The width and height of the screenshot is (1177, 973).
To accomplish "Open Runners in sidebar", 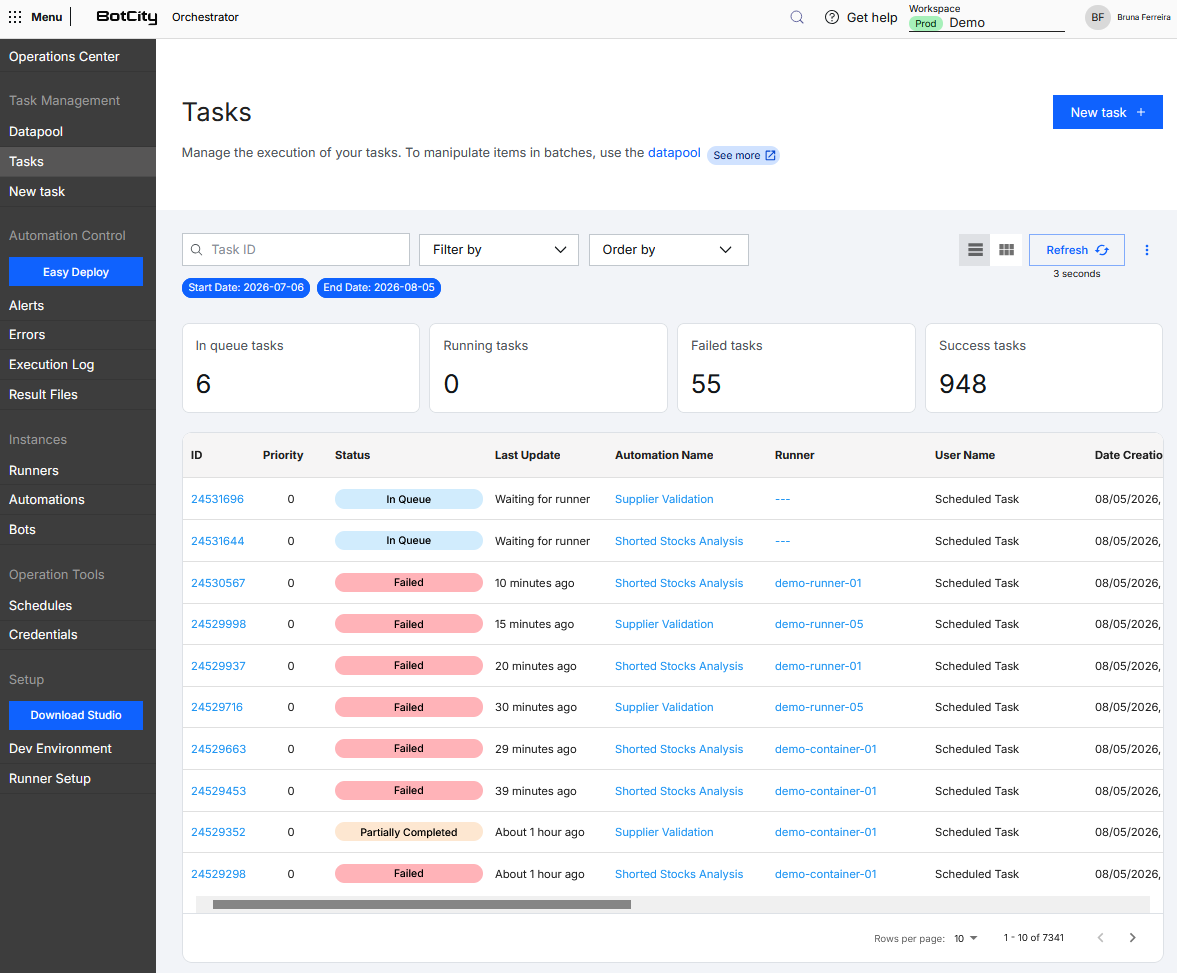I will pyautogui.click(x=78, y=471).
